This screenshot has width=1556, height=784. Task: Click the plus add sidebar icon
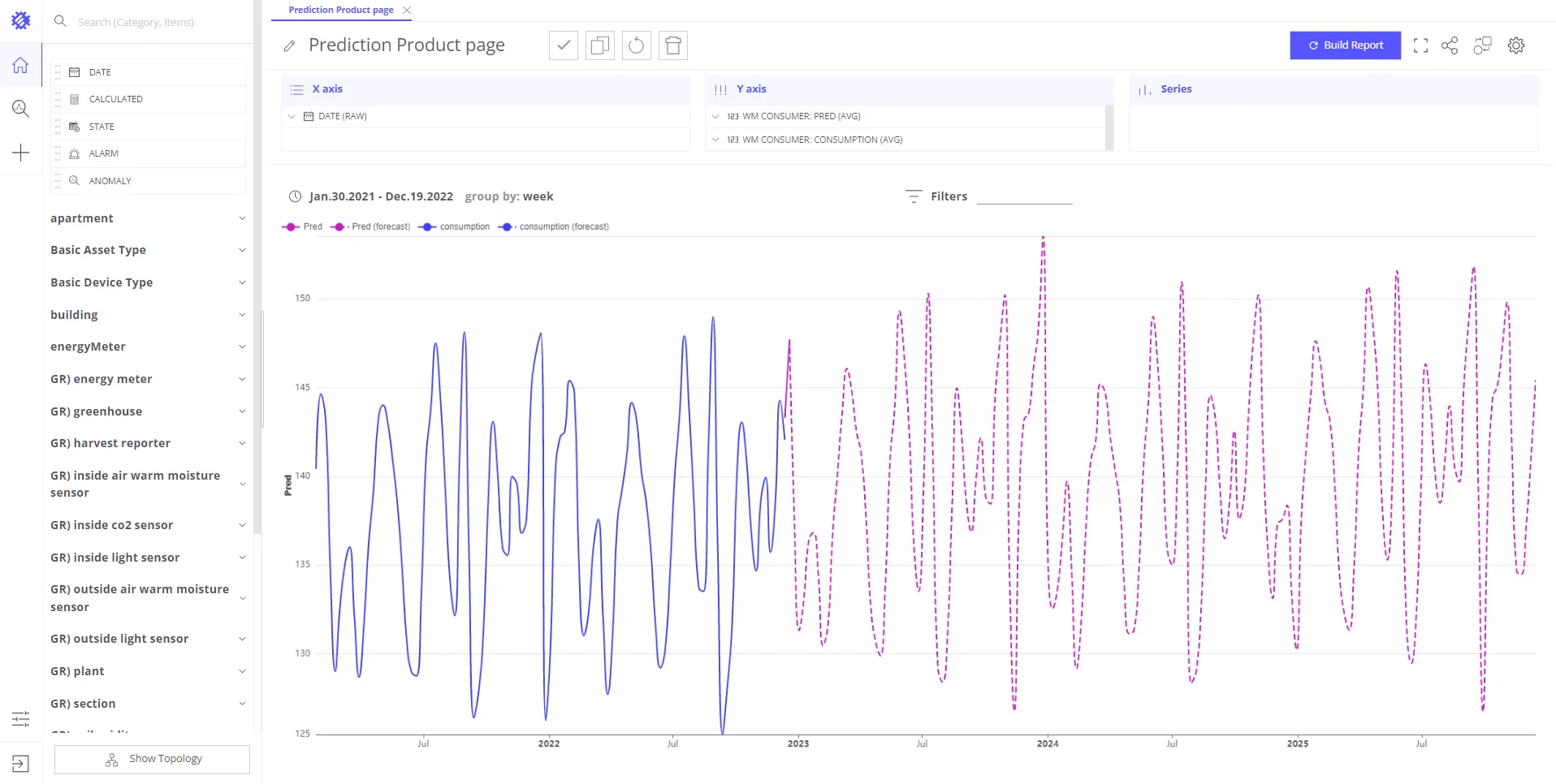pyautogui.click(x=20, y=153)
